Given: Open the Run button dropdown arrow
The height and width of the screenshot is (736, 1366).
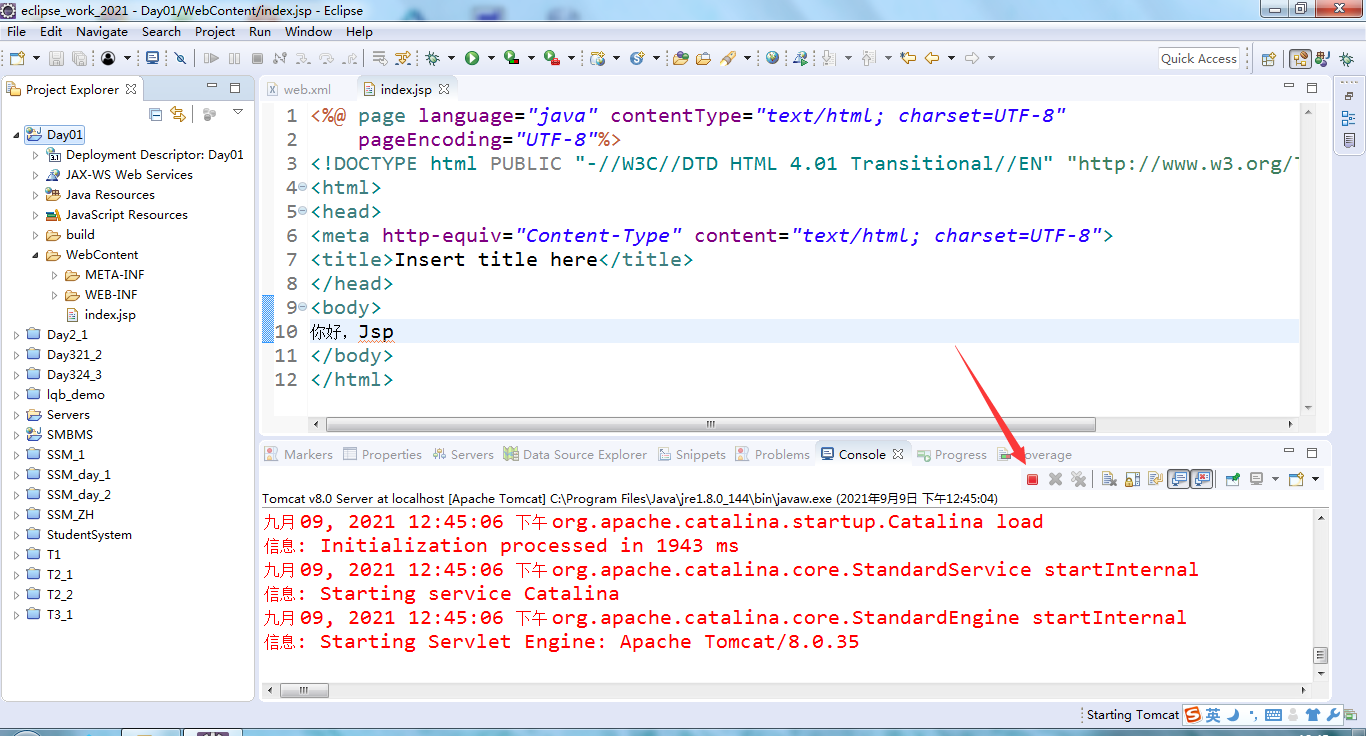Looking at the screenshot, I should (x=491, y=58).
